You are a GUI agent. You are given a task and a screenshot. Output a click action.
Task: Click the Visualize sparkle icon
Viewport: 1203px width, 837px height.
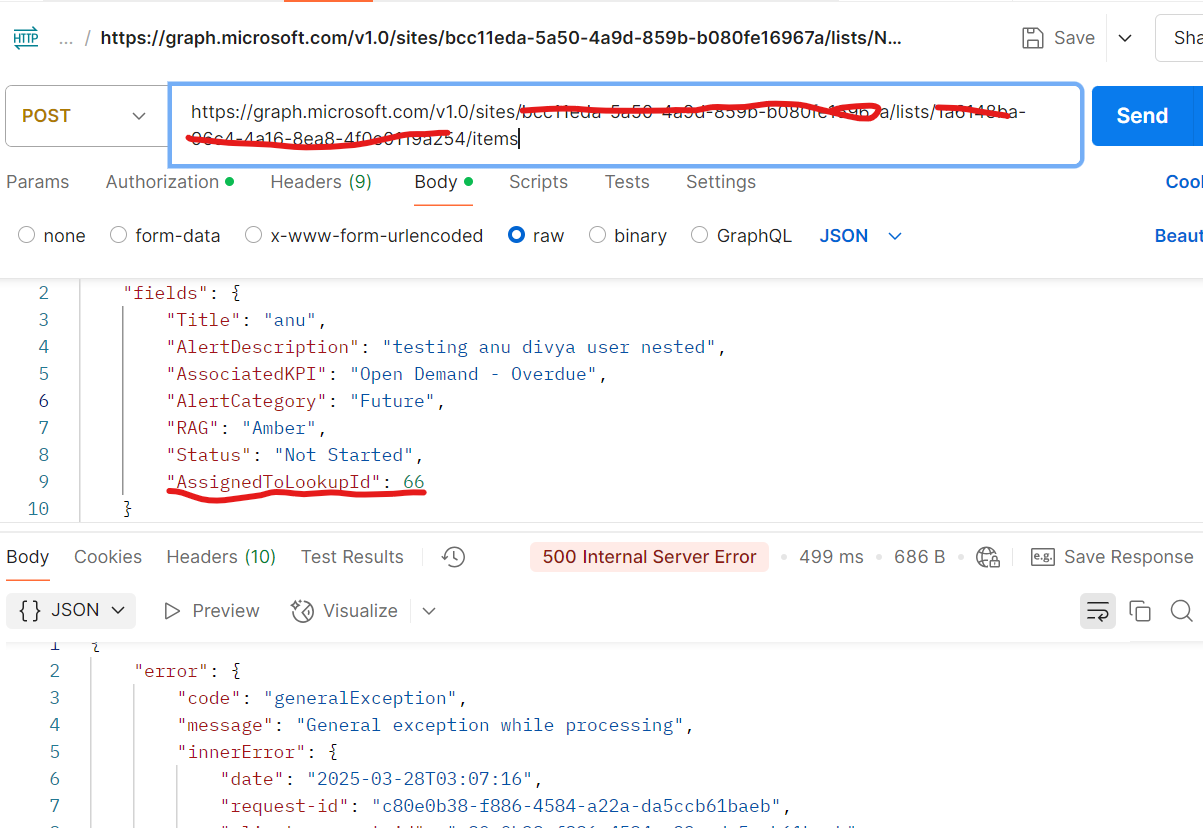pos(302,611)
